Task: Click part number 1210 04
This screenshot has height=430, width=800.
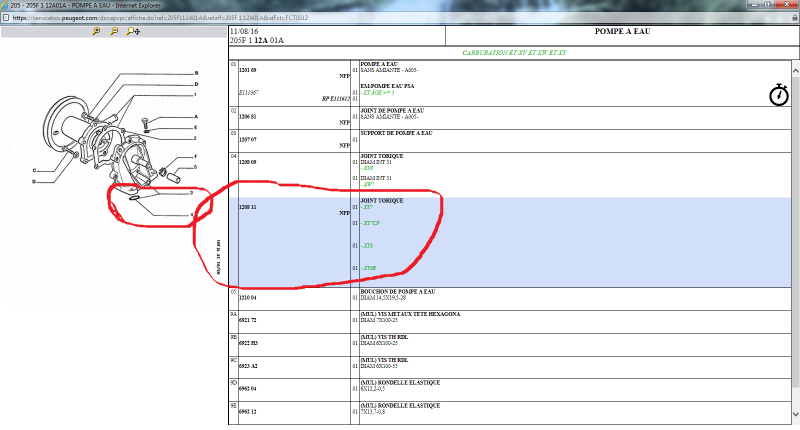Action: (x=248, y=298)
